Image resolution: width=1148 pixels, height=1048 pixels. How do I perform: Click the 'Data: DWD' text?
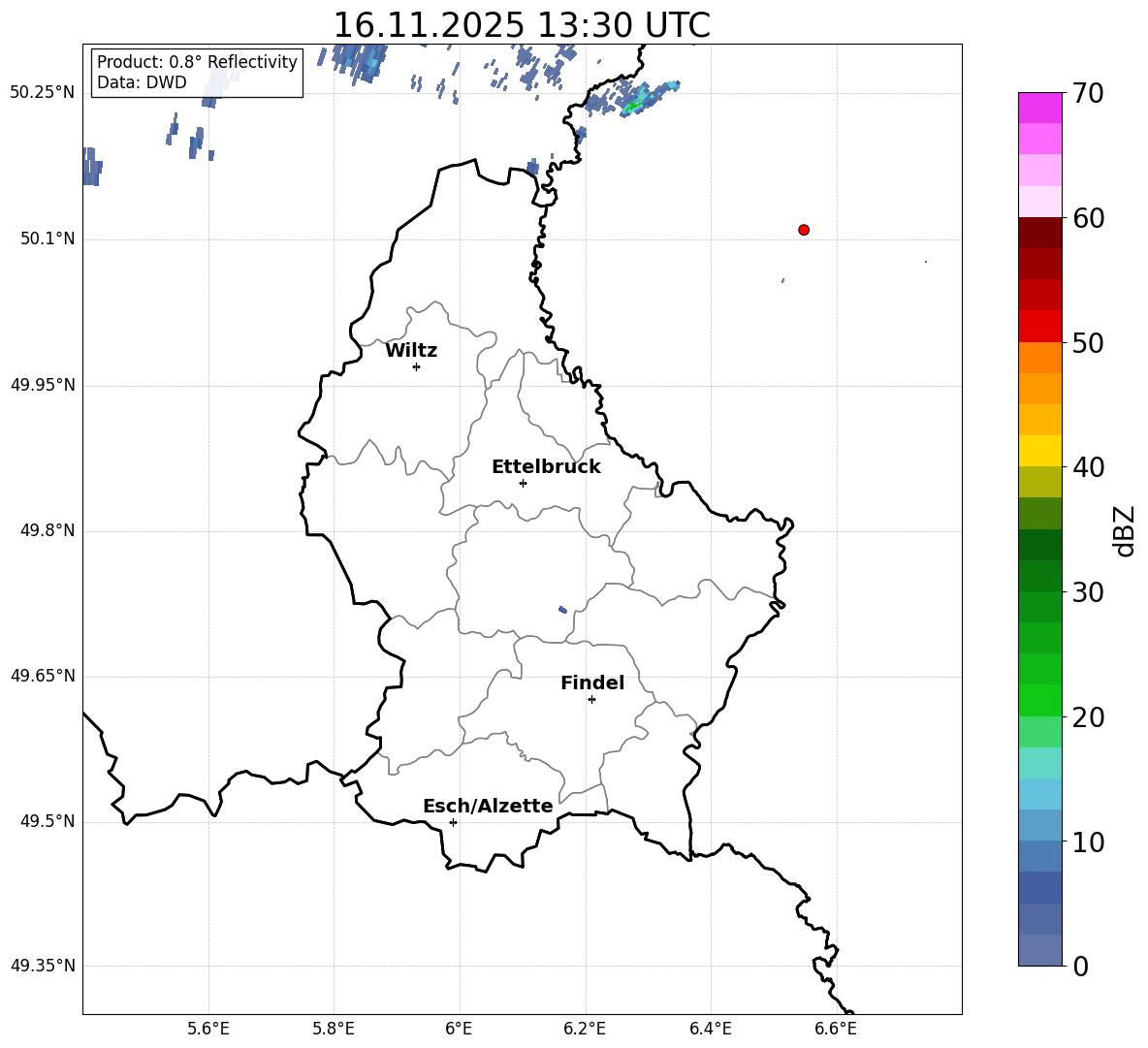(x=142, y=82)
